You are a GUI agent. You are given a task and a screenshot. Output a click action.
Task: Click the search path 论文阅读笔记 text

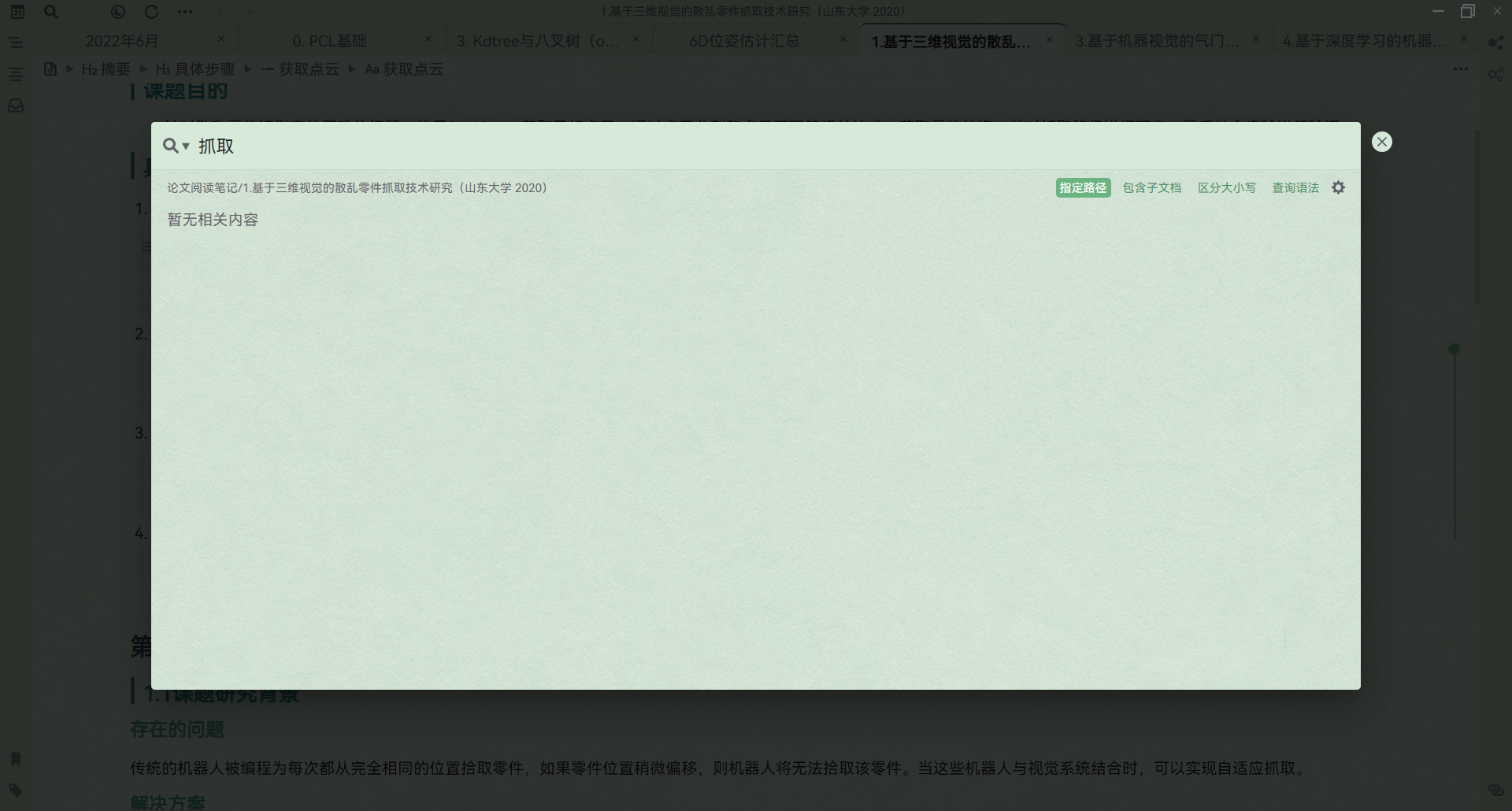(x=357, y=187)
